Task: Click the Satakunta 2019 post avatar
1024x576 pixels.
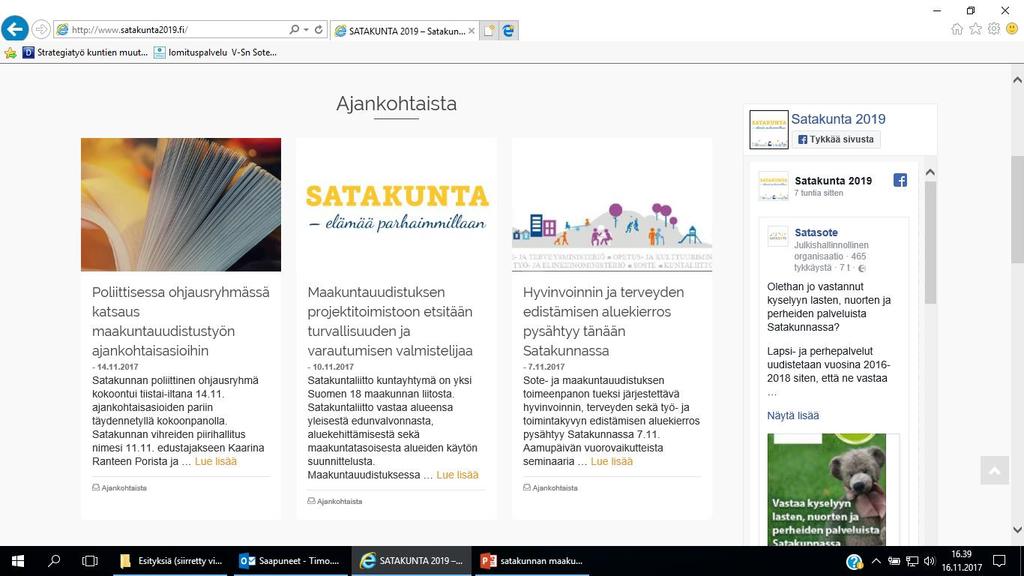Action: tap(773, 185)
